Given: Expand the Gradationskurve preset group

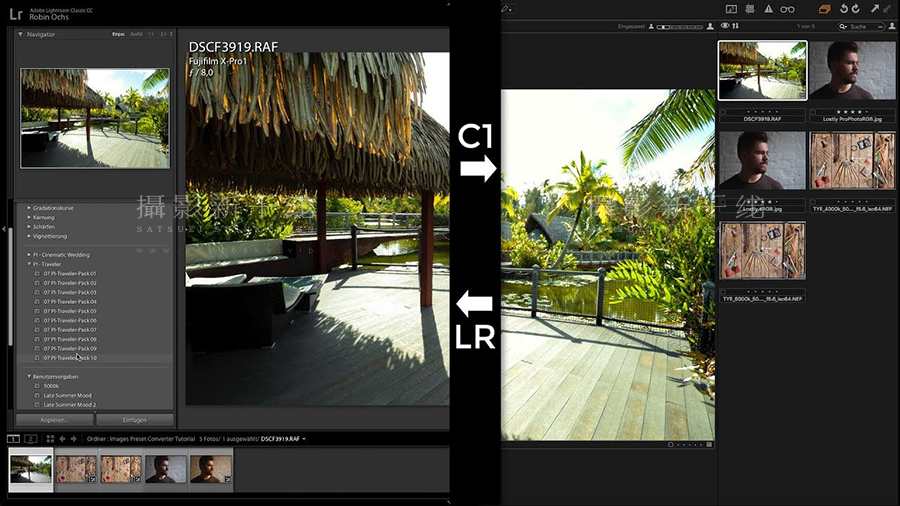Looking at the screenshot, I should click(x=29, y=208).
